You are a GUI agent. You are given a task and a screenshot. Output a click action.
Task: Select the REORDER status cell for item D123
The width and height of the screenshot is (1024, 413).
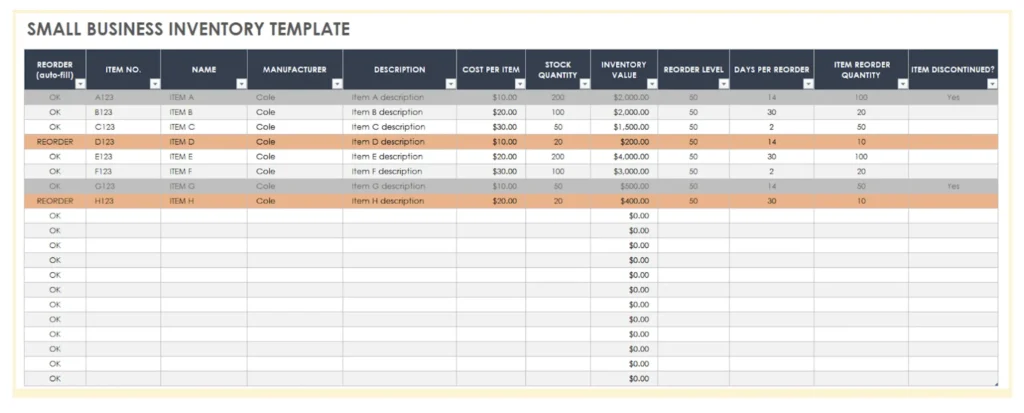click(55, 142)
